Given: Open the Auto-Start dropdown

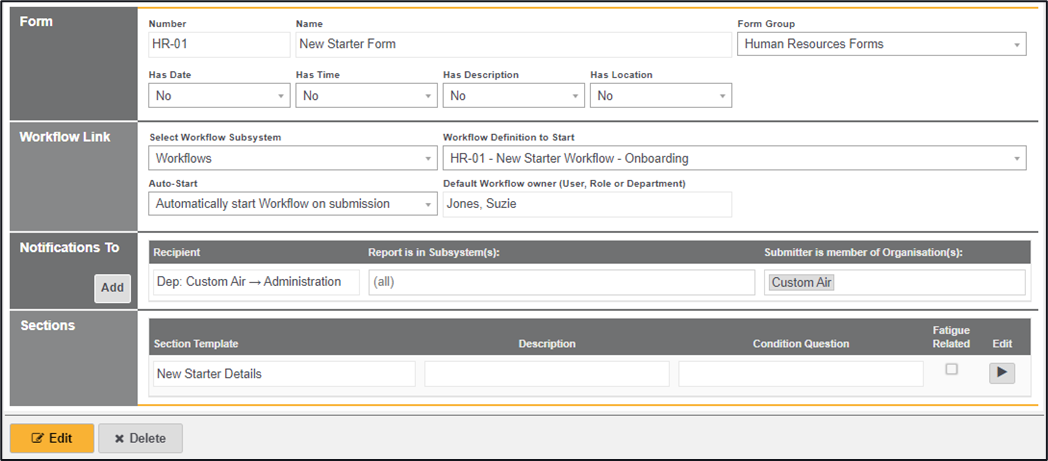Looking at the screenshot, I should (x=292, y=204).
